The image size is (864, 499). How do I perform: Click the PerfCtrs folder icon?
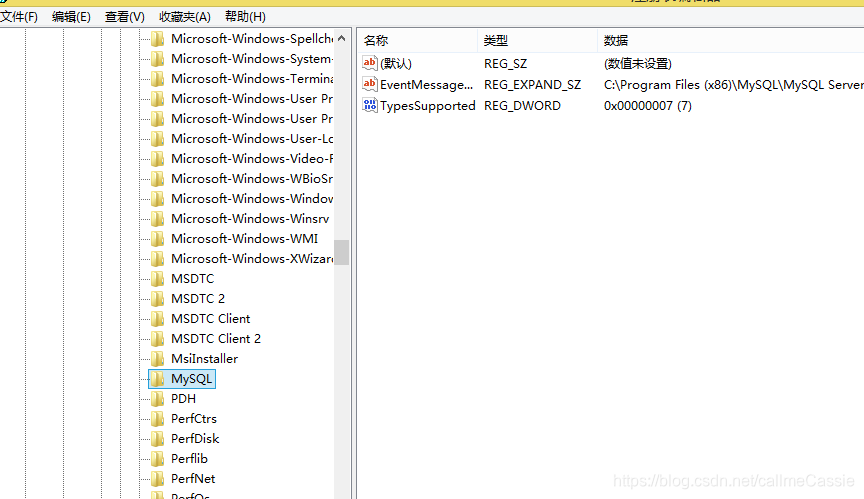[x=158, y=419]
